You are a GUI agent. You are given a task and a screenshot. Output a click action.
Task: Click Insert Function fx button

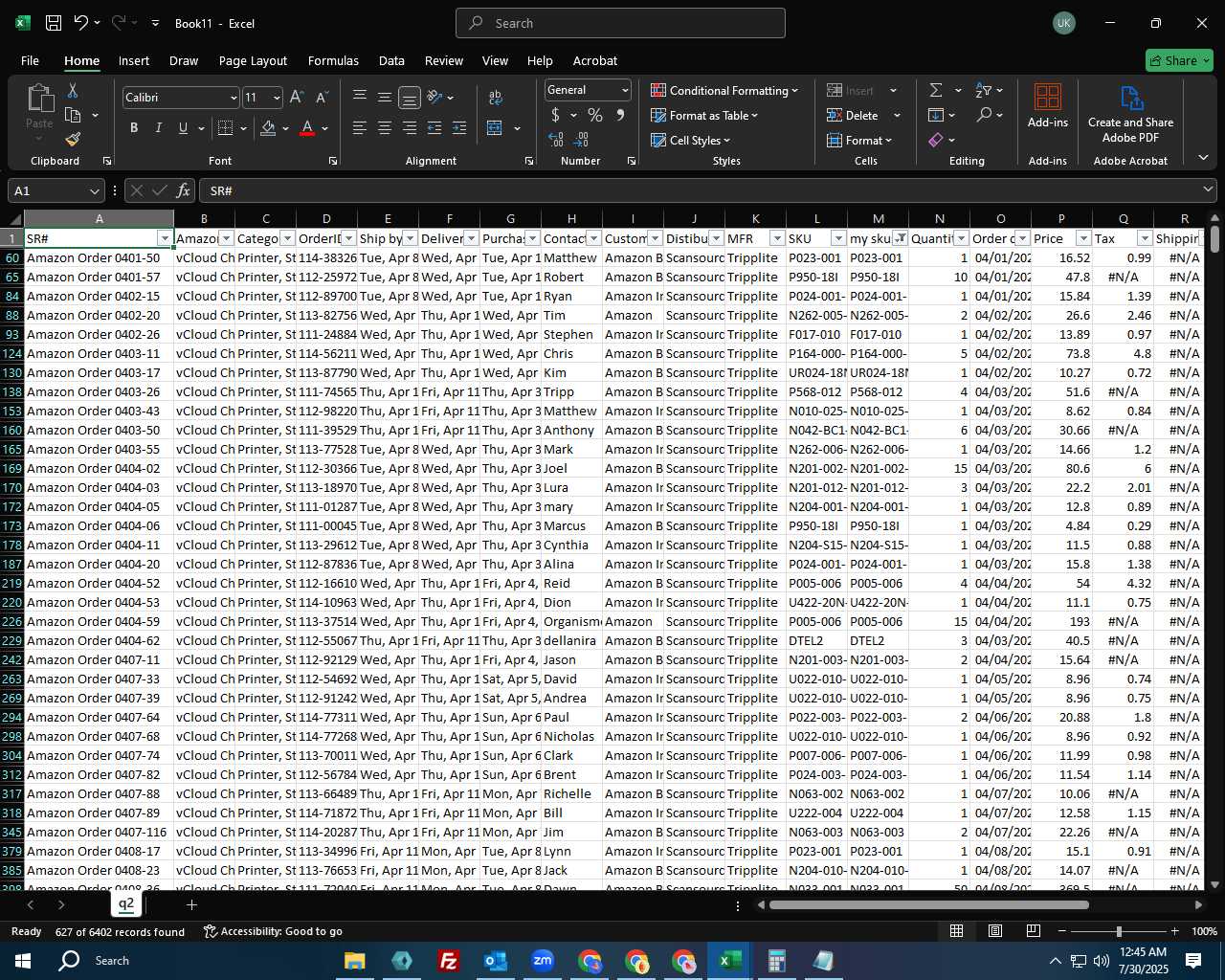coord(184,191)
